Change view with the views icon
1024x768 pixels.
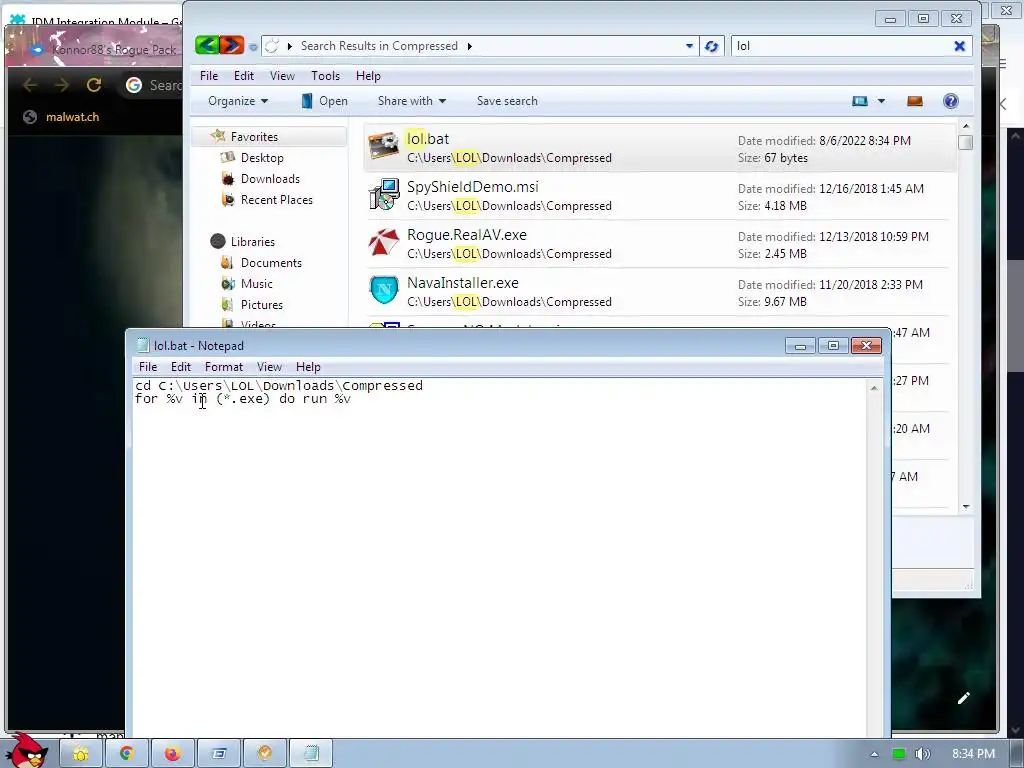(x=860, y=101)
